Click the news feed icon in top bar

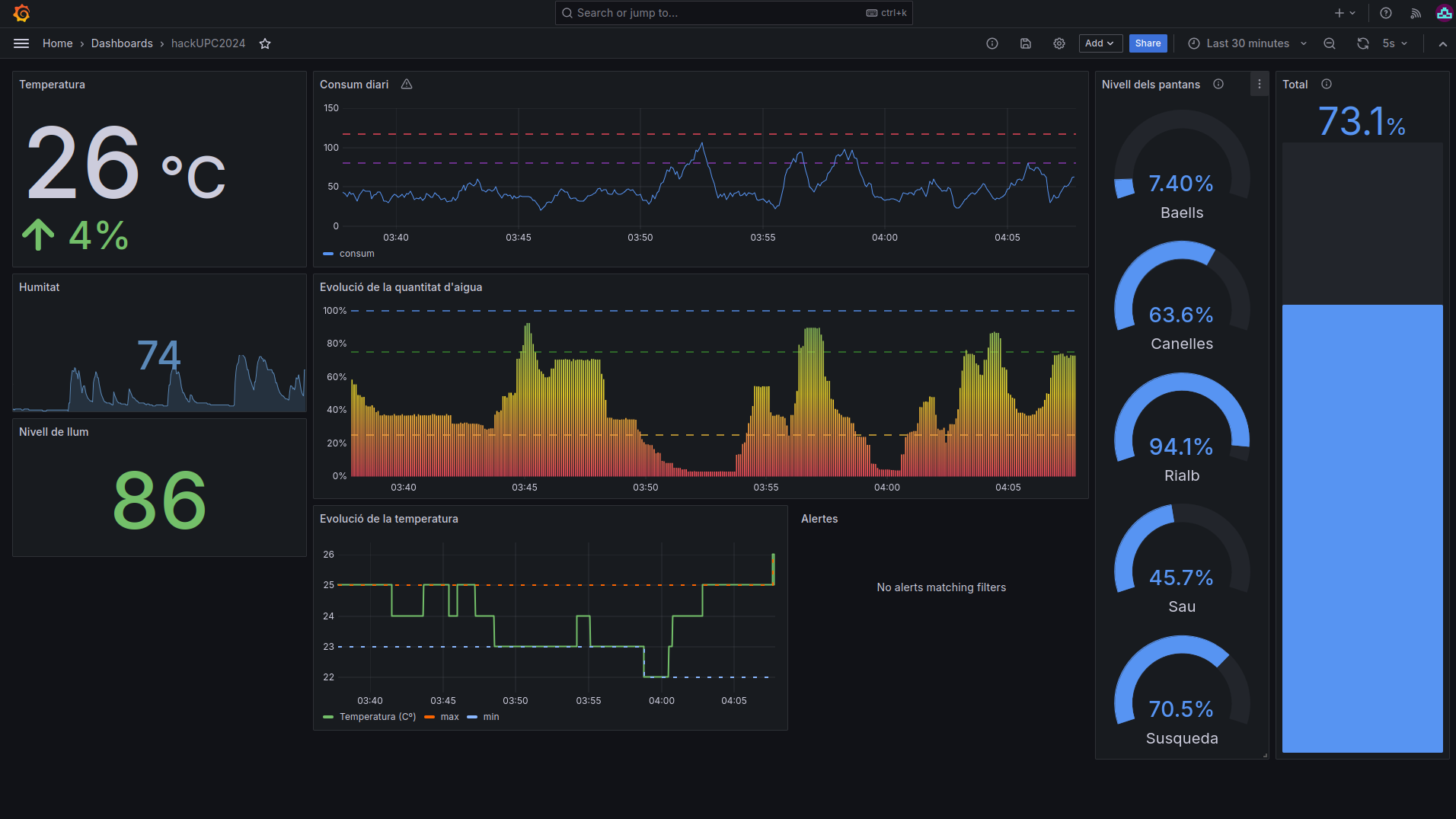tap(1415, 13)
